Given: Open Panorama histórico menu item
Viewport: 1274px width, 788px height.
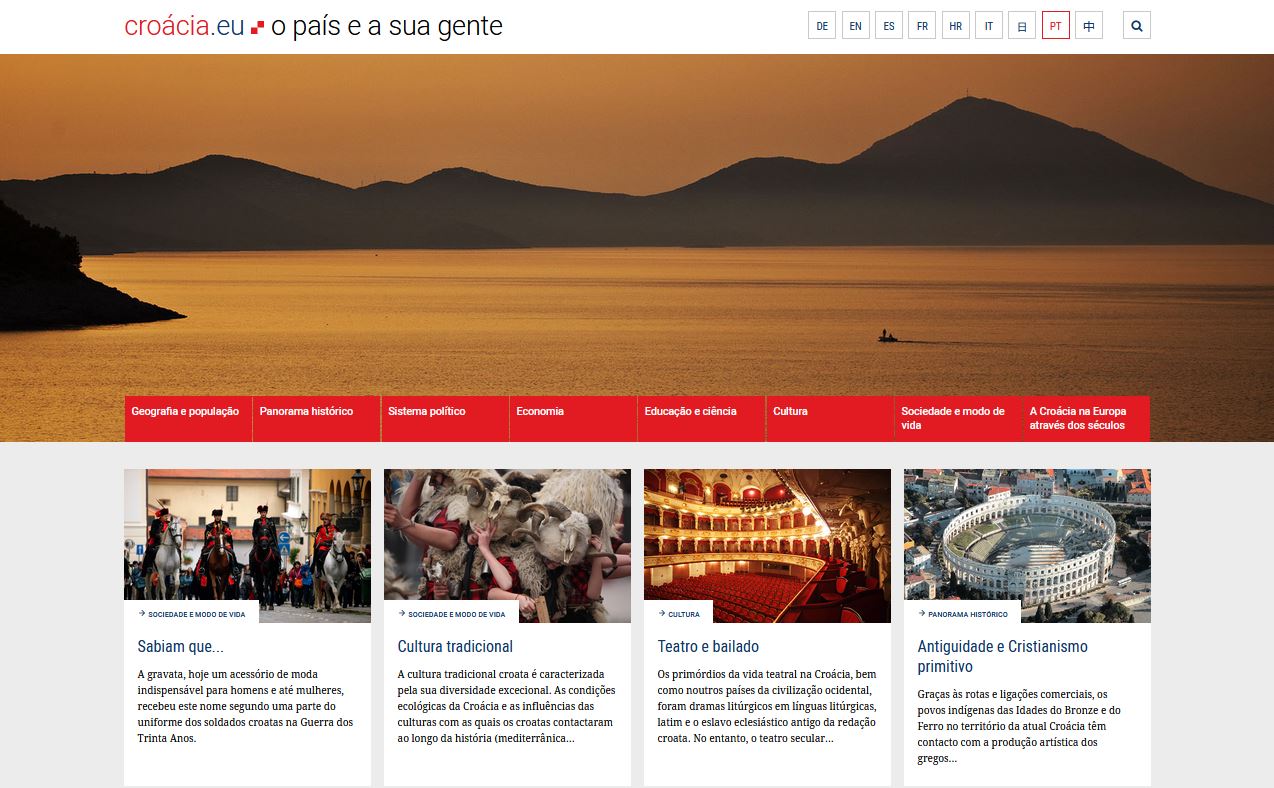Looking at the screenshot, I should tap(307, 412).
